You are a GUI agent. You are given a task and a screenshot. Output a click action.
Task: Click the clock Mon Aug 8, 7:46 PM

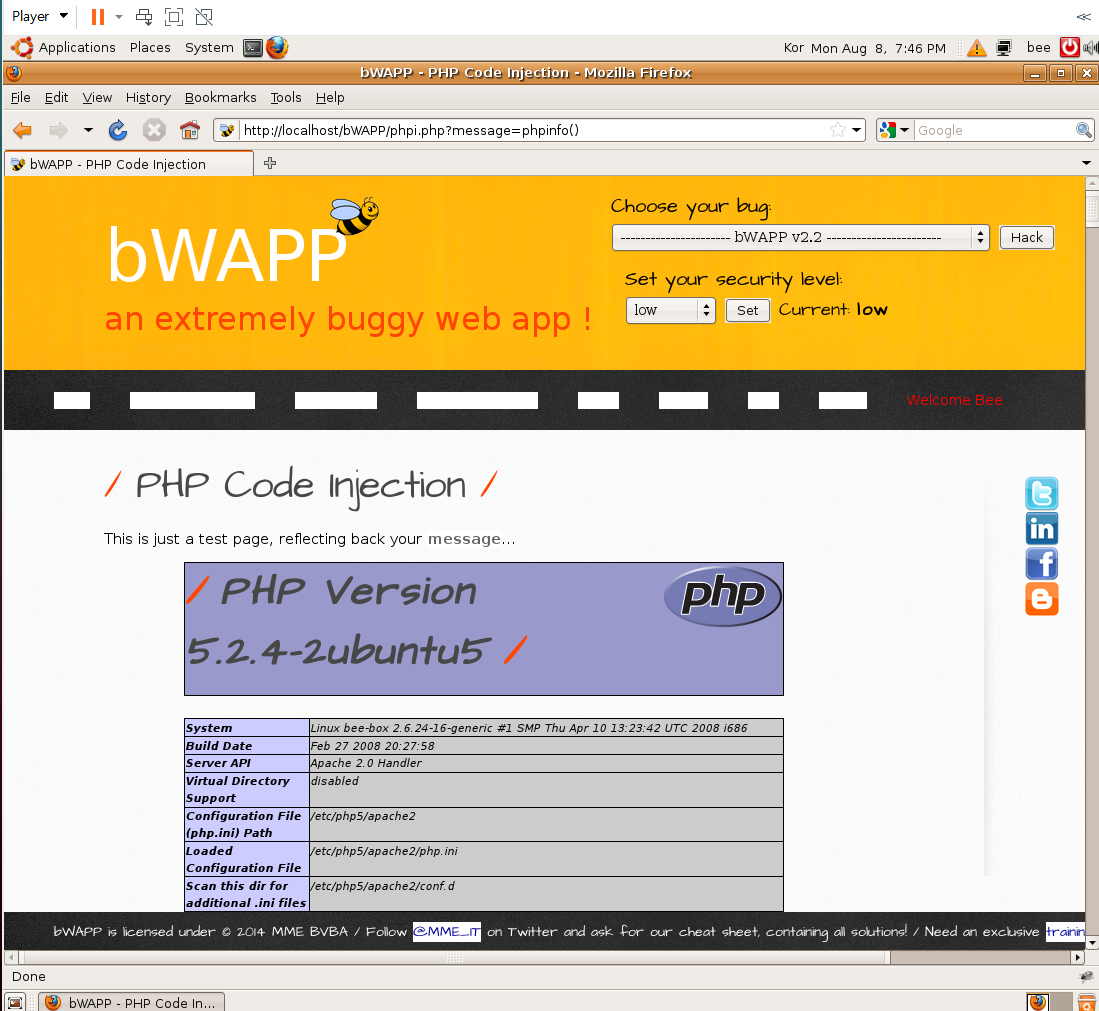click(878, 48)
